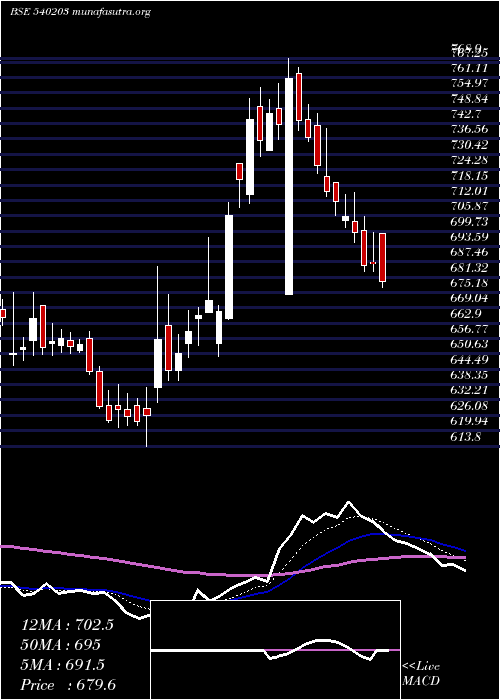
Task: Click the 687.46 price axis label
Action: point(469,252)
